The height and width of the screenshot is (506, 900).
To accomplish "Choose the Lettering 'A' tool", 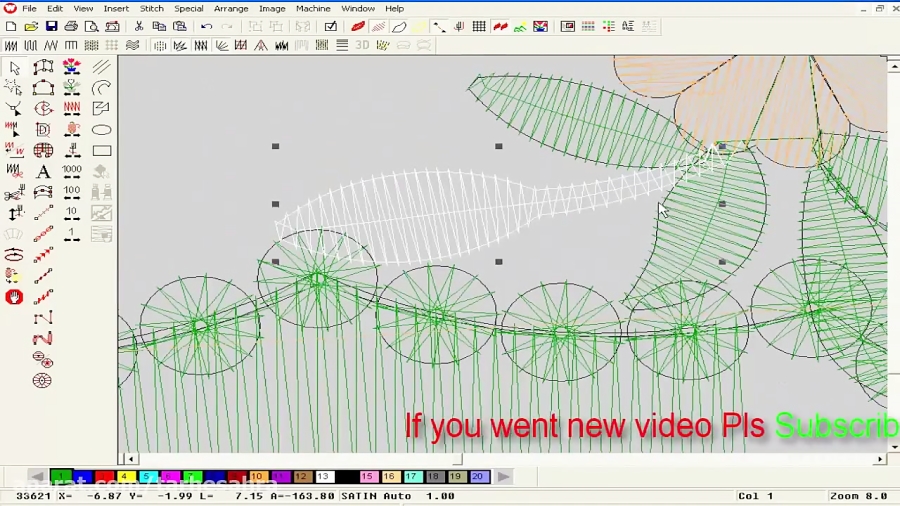I will click(43, 172).
